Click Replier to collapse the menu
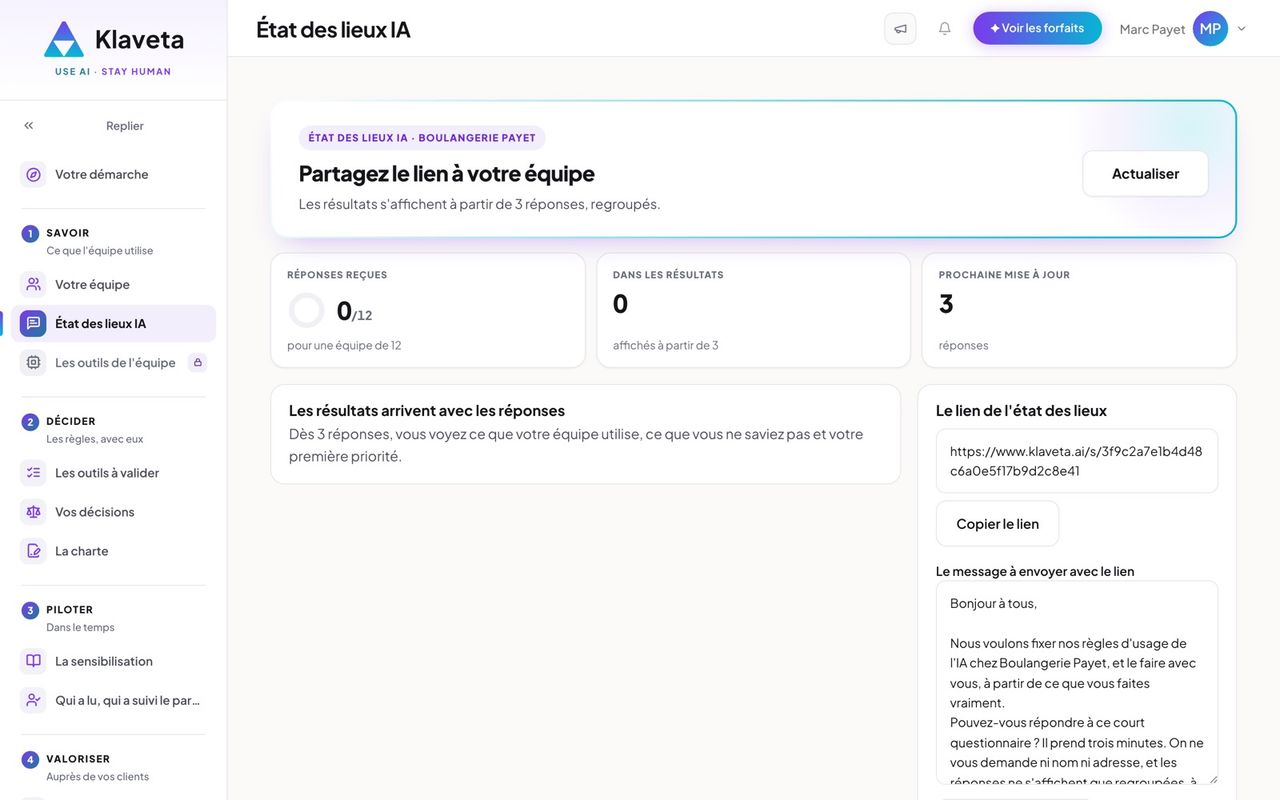The image size is (1280, 800). [x=125, y=126]
